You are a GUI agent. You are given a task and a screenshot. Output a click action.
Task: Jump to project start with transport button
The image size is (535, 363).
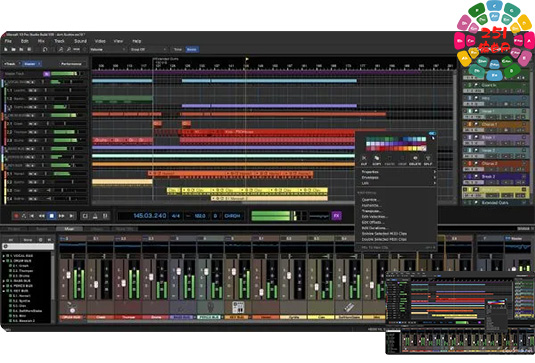click(x=32, y=216)
